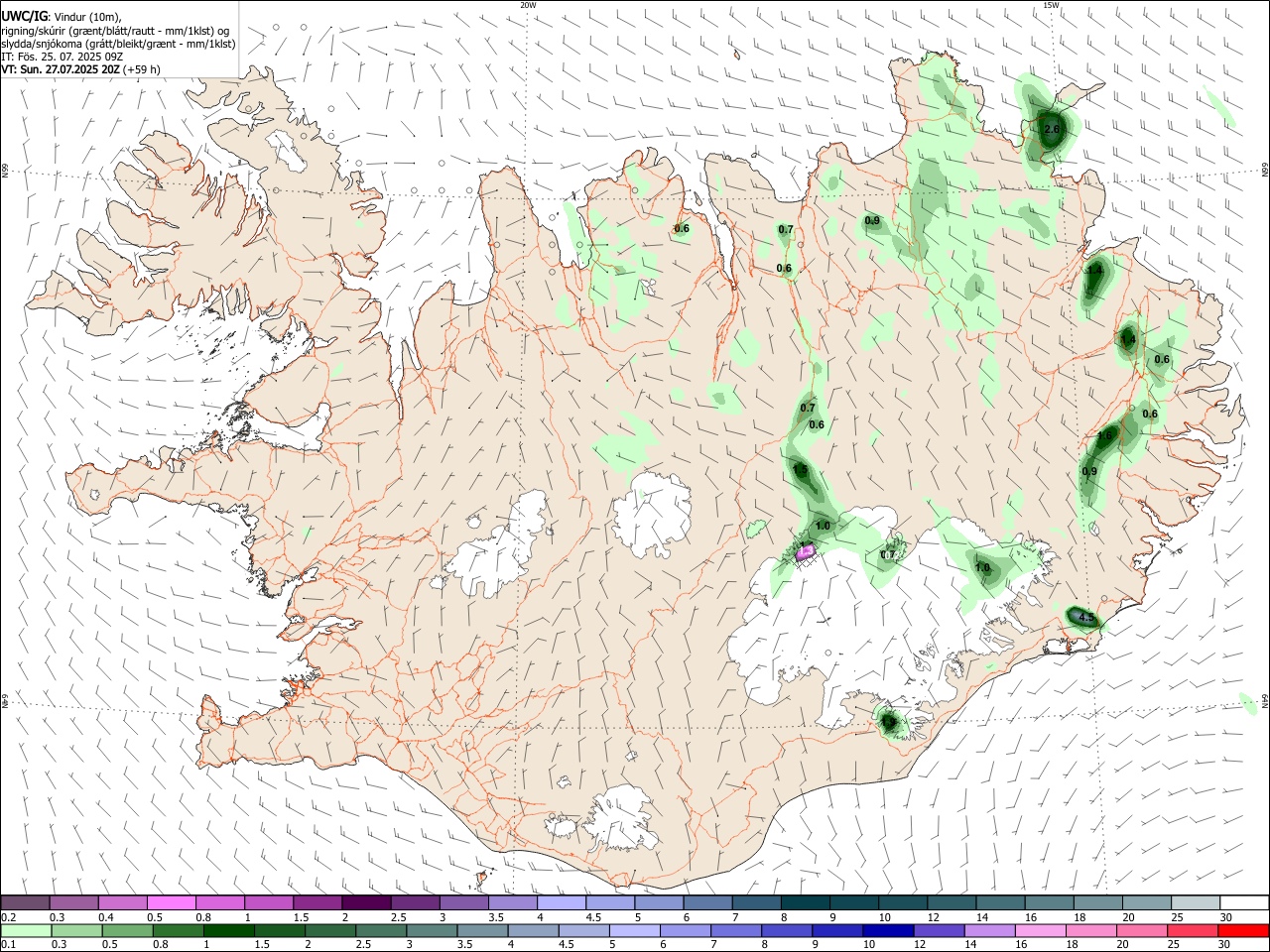
Task: Click the 'IT: Fös. 25. 07. 2025 09Z' line
Action: (63, 57)
